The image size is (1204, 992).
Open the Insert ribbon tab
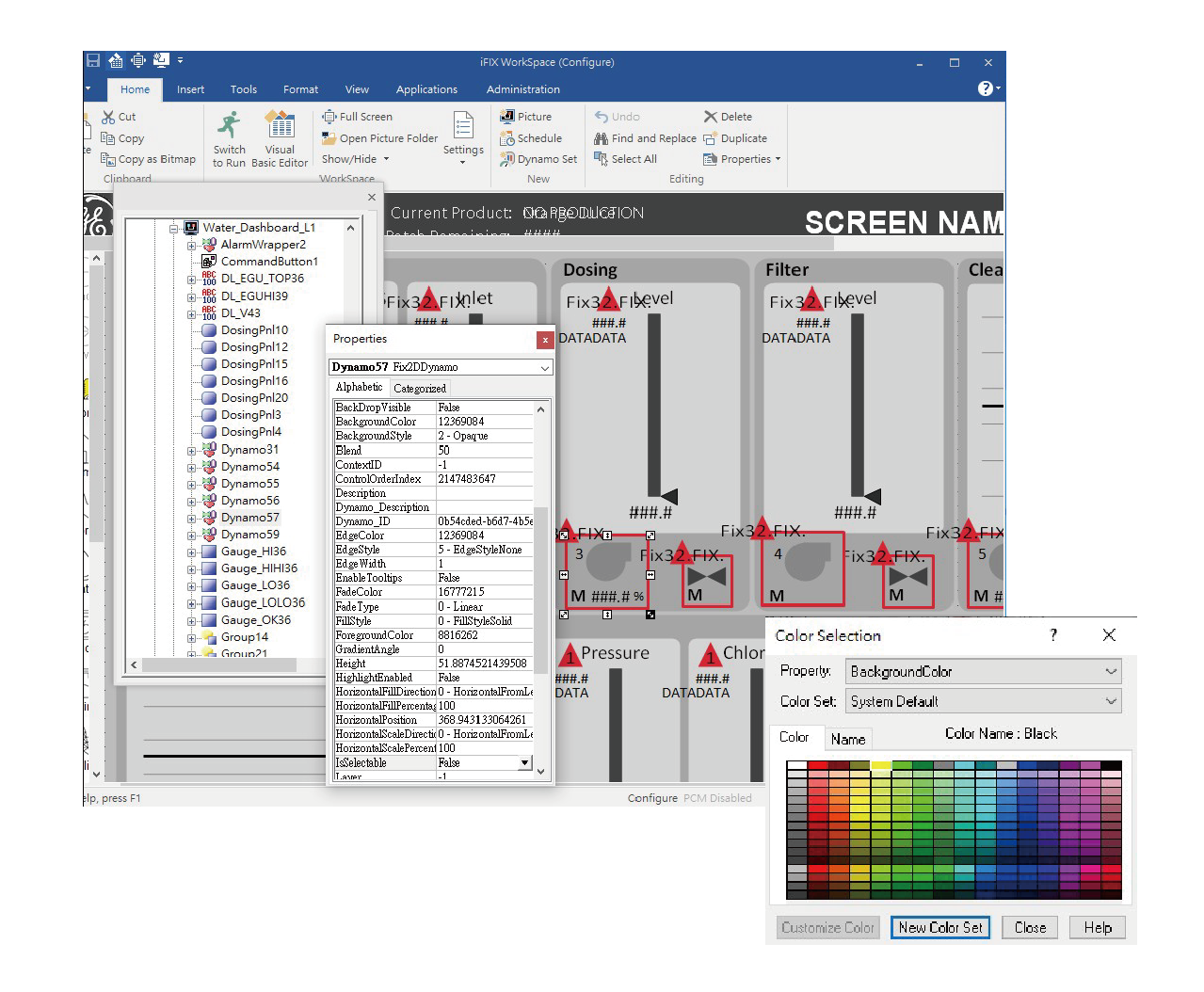click(190, 89)
